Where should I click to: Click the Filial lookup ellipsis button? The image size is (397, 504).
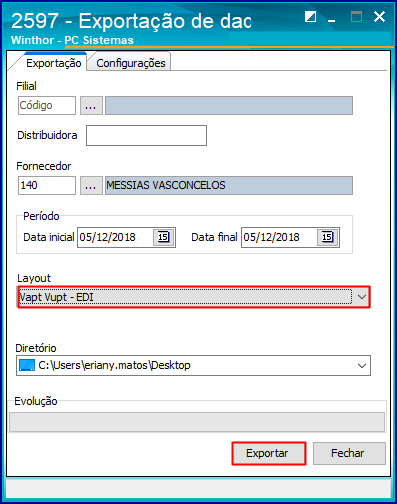tap(91, 106)
